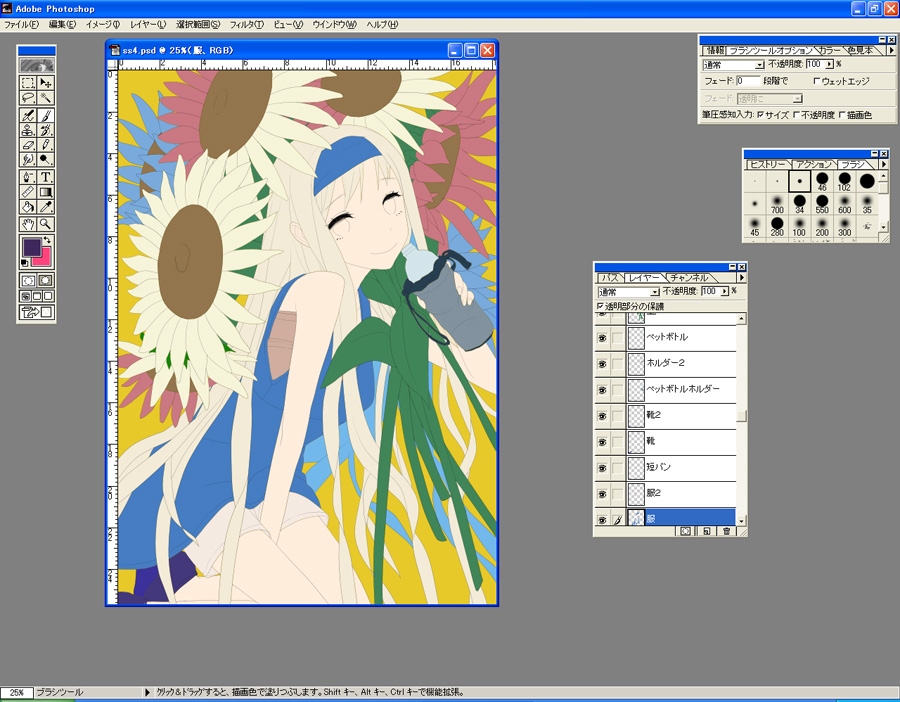Reset to default colors icon
The width and height of the screenshot is (900, 702).
tap(25, 263)
